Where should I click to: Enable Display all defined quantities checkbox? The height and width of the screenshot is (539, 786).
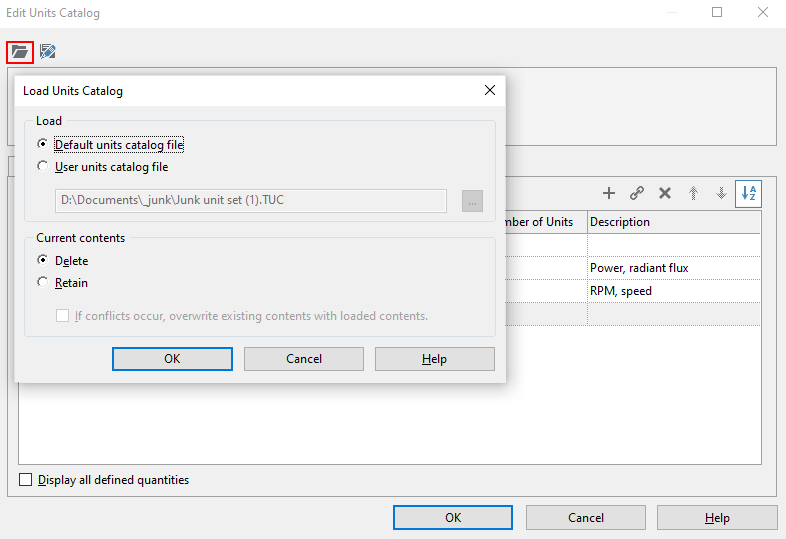tap(26, 480)
